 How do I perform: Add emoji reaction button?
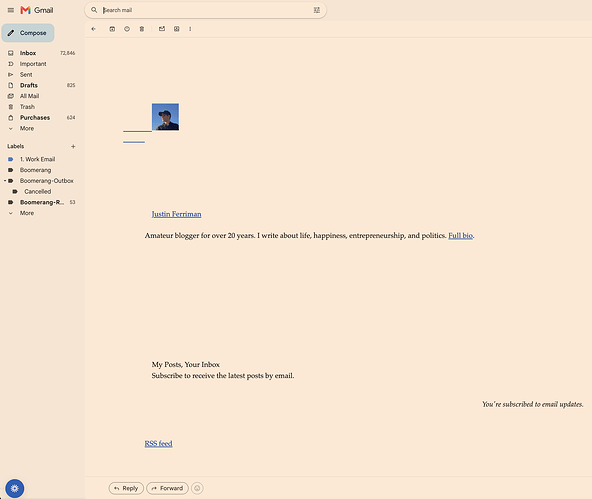197,488
